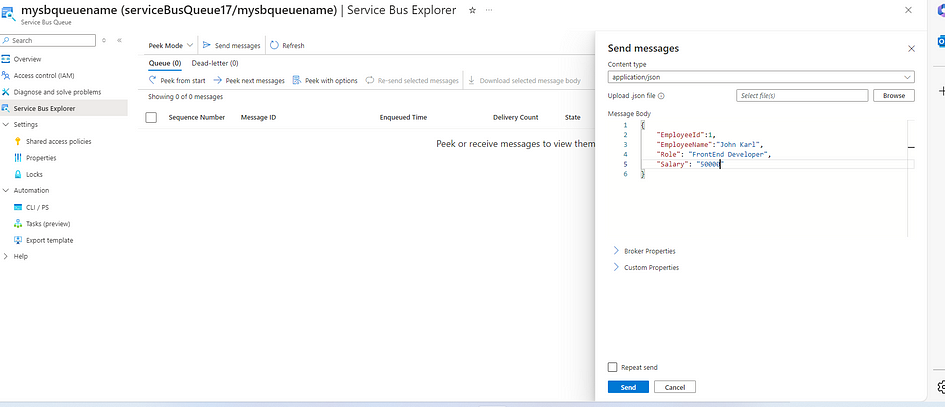Click the Service Bus Queue resource icon

pos(8,14)
